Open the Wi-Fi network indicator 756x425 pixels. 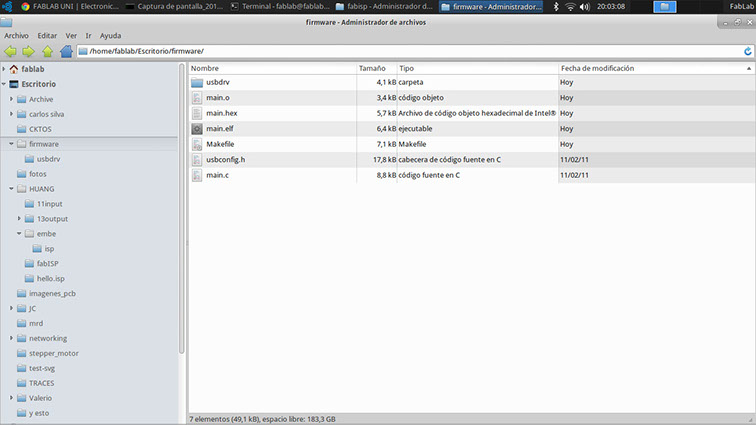pos(570,7)
